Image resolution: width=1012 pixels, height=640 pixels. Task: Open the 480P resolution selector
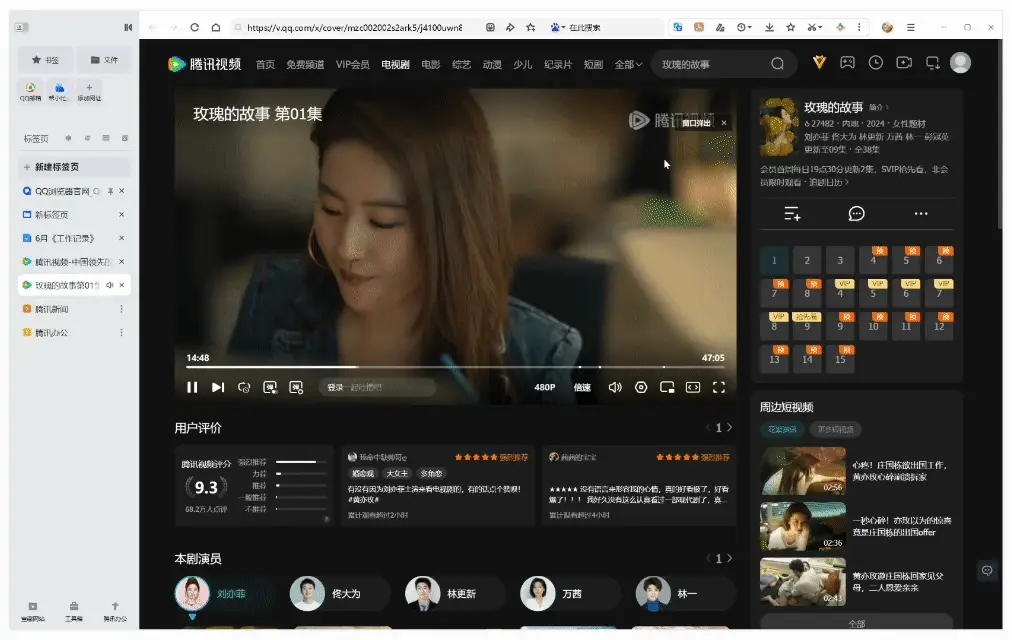[x=545, y=387]
